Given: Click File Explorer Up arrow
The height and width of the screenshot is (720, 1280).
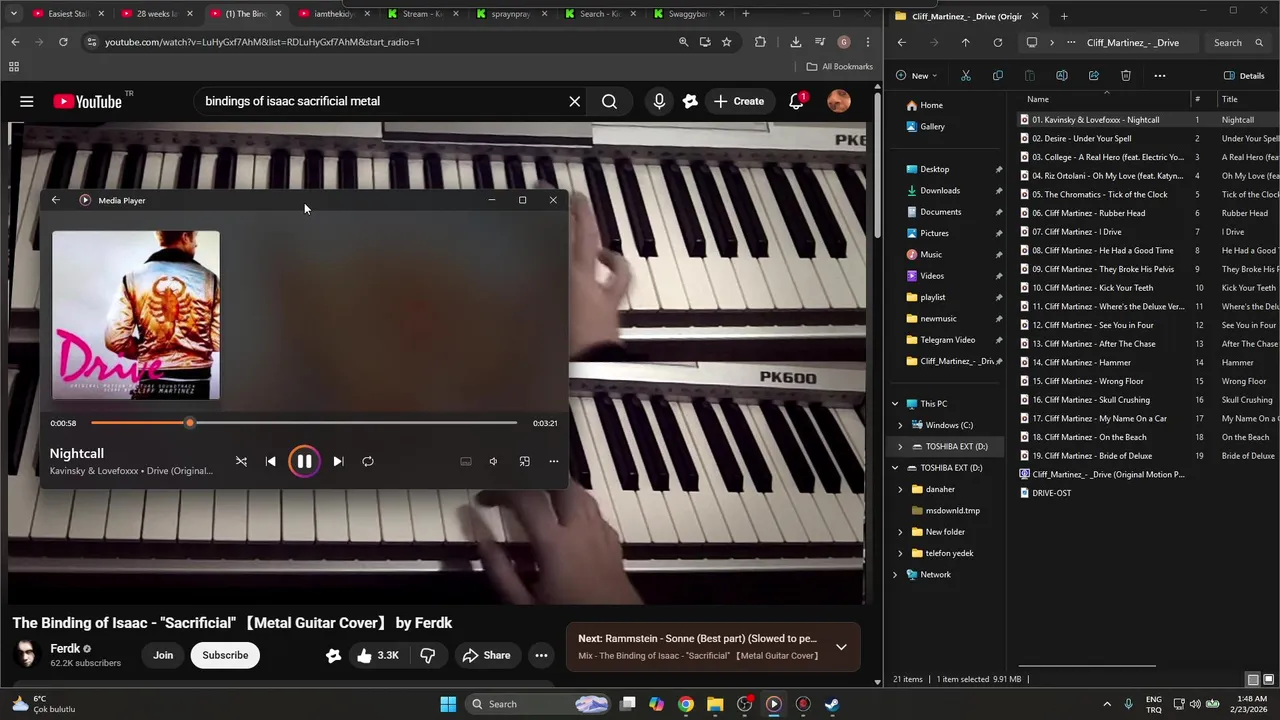Looking at the screenshot, I should [x=965, y=43].
